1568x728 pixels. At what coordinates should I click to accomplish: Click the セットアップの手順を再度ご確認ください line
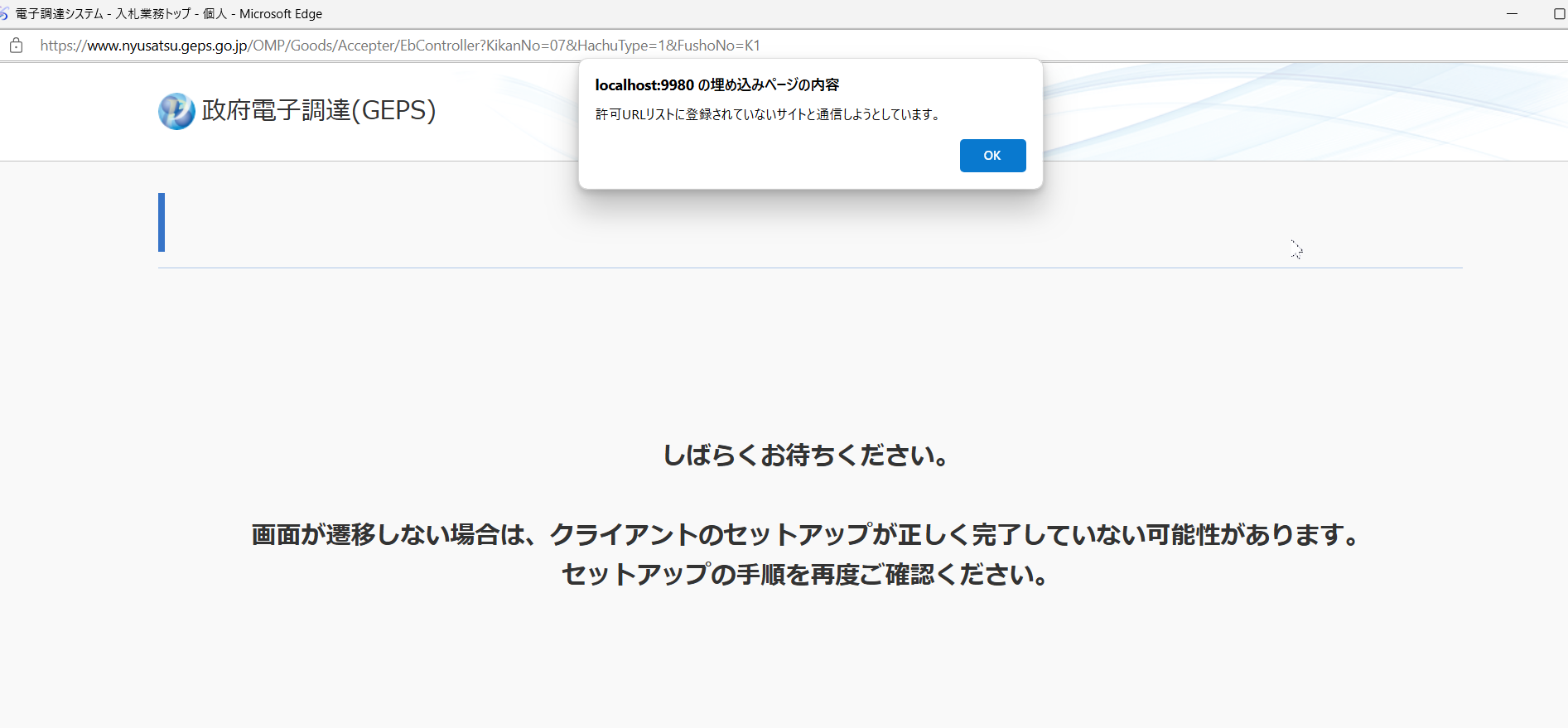pos(806,575)
